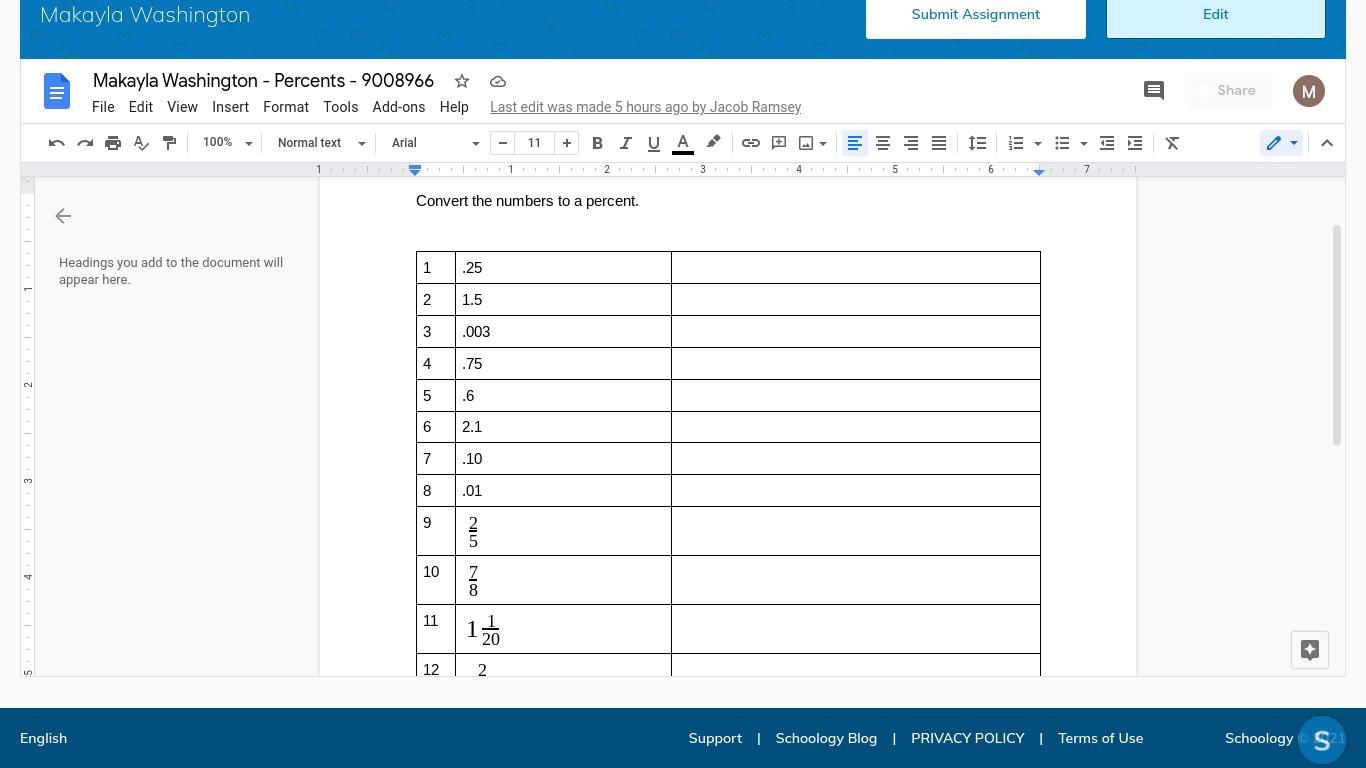Open the Normal text style dropdown
The image size is (1366, 768).
tap(322, 143)
